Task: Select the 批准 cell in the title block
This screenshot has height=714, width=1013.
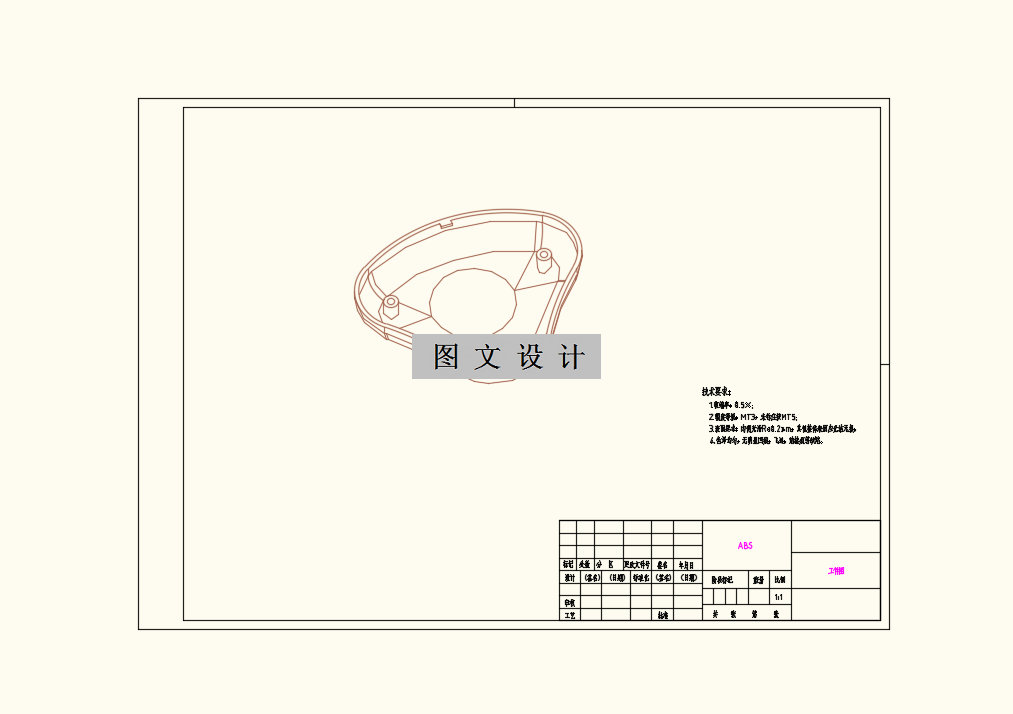Action: click(x=663, y=615)
